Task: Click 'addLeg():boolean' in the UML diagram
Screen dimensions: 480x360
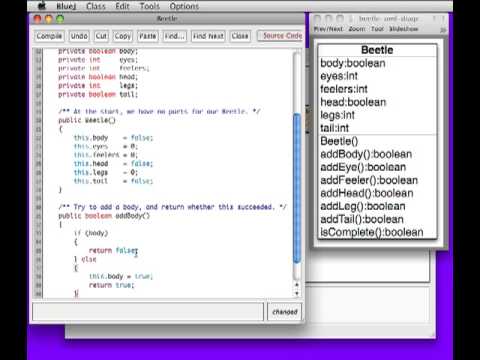Action: click(363, 206)
